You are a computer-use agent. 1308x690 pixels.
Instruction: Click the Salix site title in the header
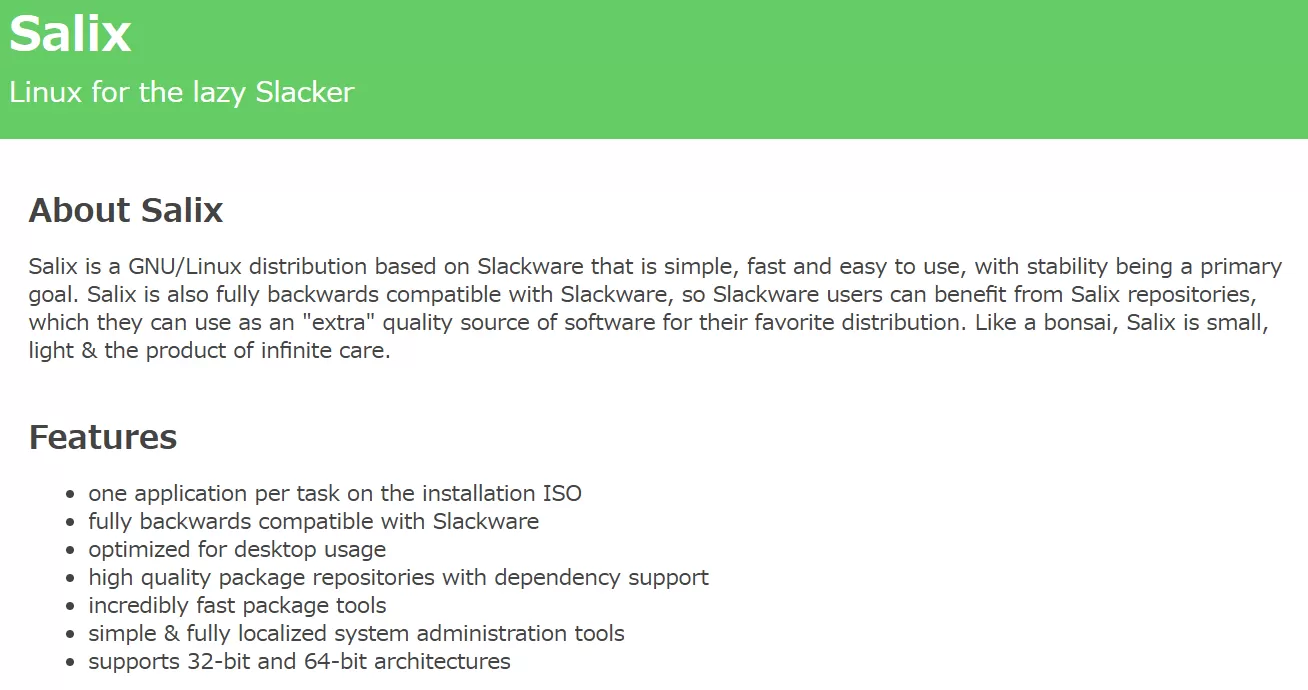pos(70,34)
